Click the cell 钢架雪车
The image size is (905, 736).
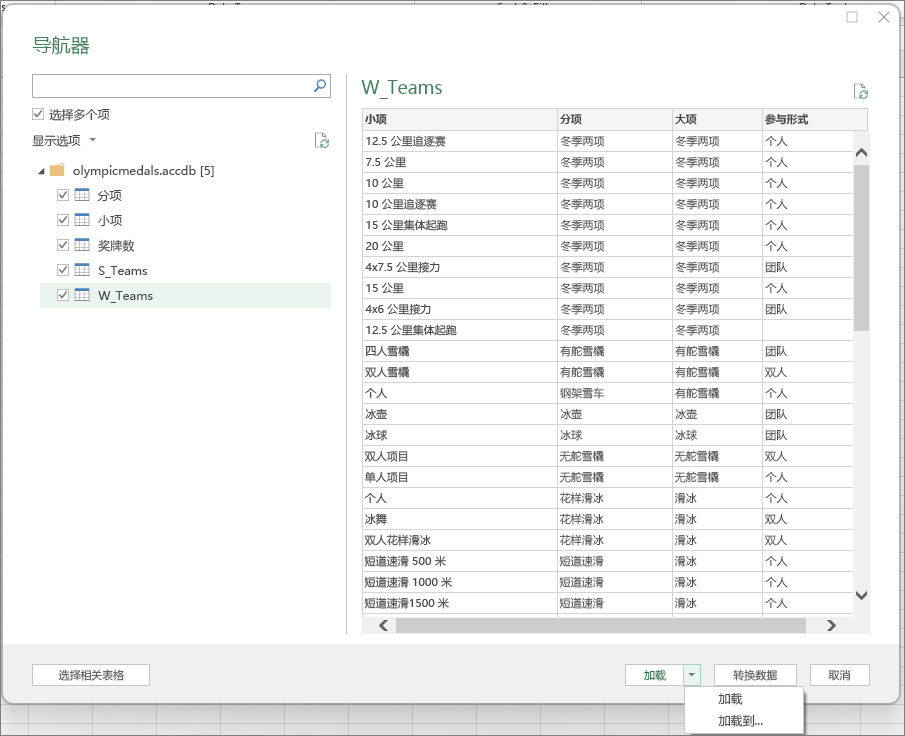(615, 393)
